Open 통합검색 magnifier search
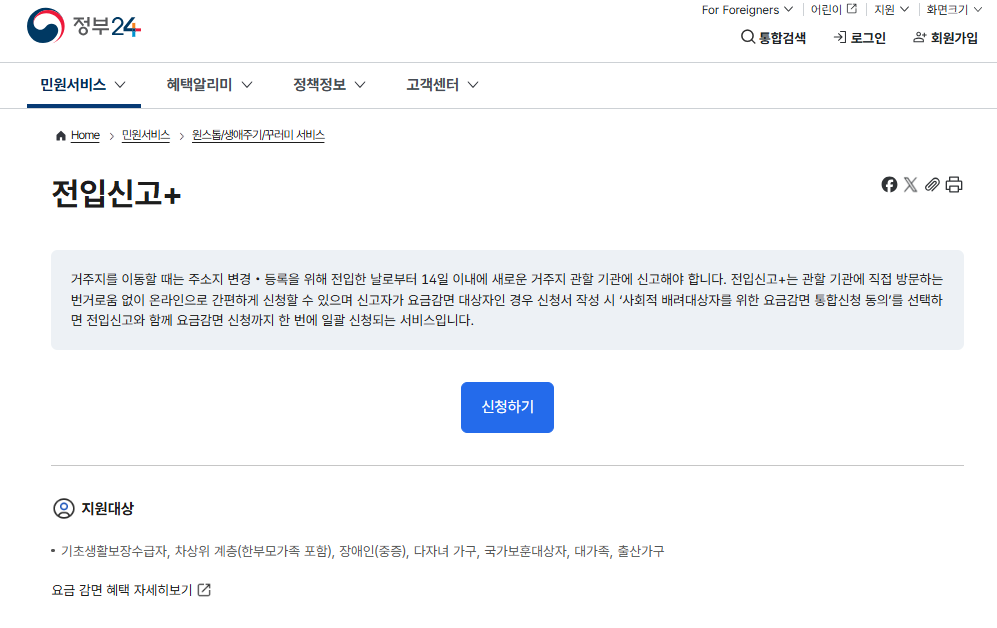Screen dimensions: 997x628 (773, 38)
